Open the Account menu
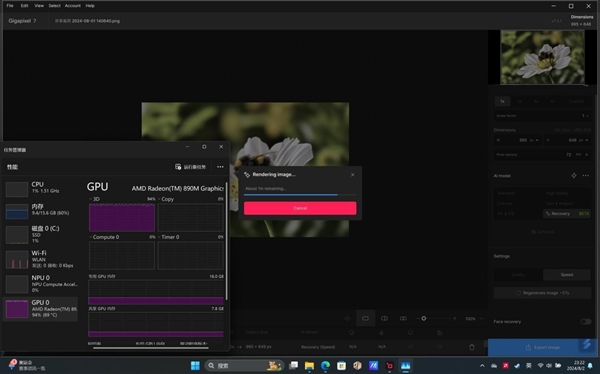This screenshot has height=374, width=600. pyautogui.click(x=73, y=6)
